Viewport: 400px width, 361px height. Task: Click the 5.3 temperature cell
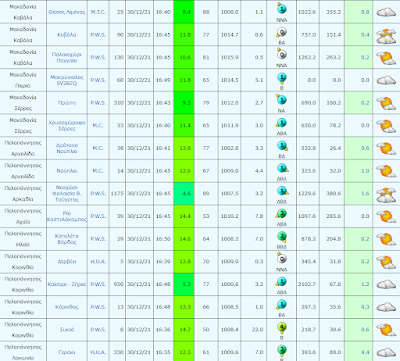click(184, 284)
